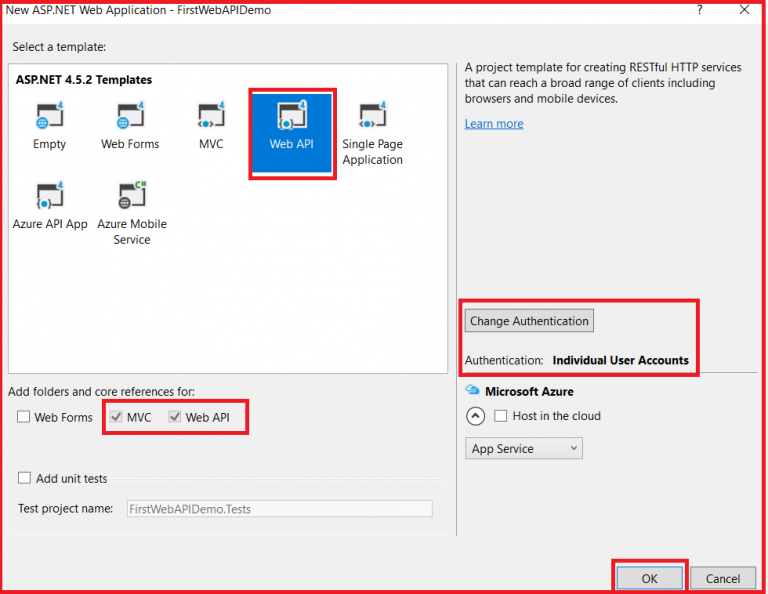Select the Empty template icon
The image size is (768, 594).
click(49, 116)
